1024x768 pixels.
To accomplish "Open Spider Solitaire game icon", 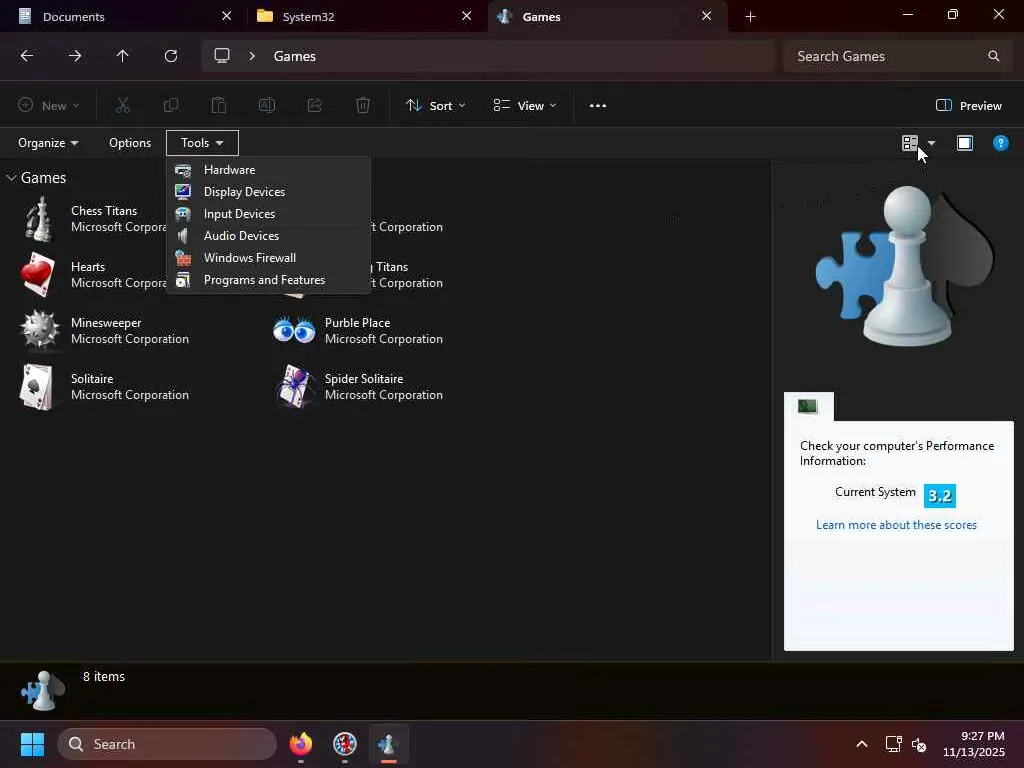I will pos(294,387).
